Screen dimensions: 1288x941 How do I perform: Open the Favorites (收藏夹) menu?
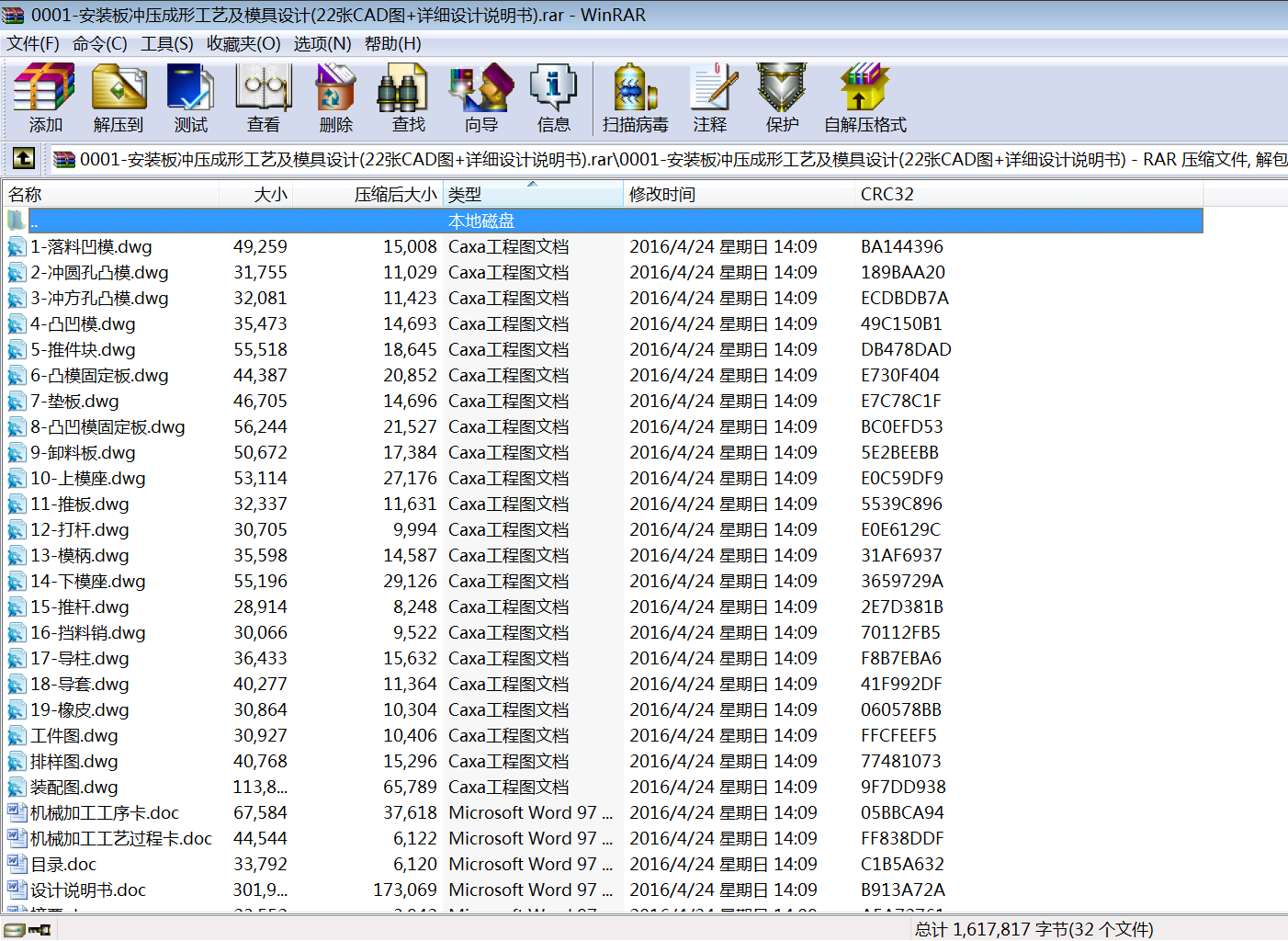click(x=243, y=44)
